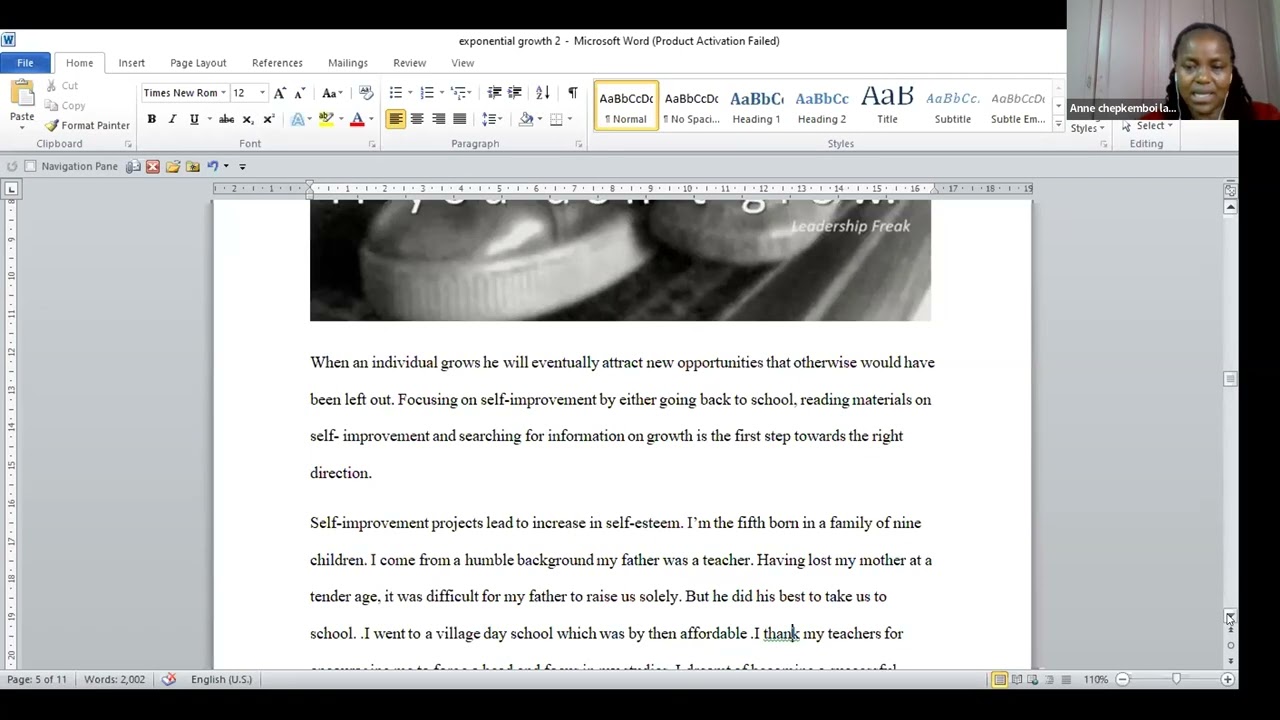Screen dimensions: 1280x720
Task: Open the font name dropdown
Action: [x=223, y=93]
